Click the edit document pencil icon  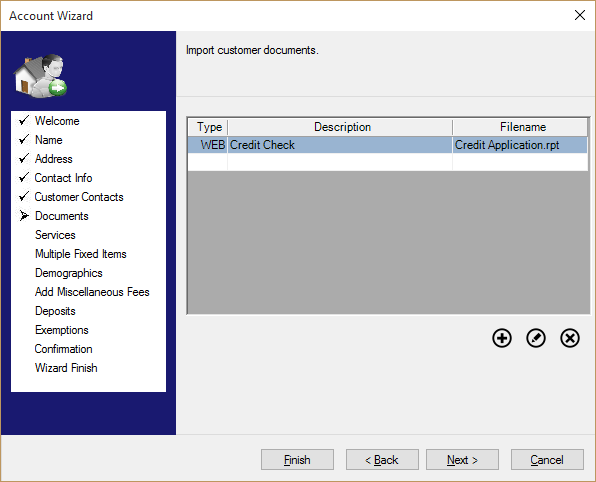(x=536, y=338)
